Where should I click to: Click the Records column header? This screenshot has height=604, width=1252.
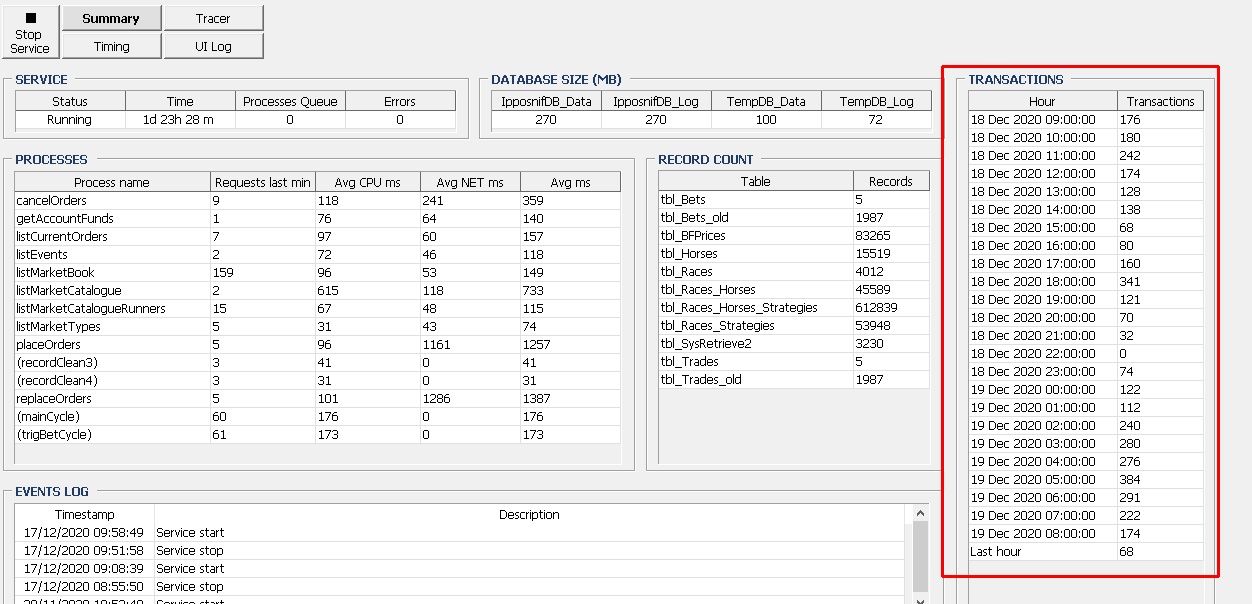[x=891, y=182]
